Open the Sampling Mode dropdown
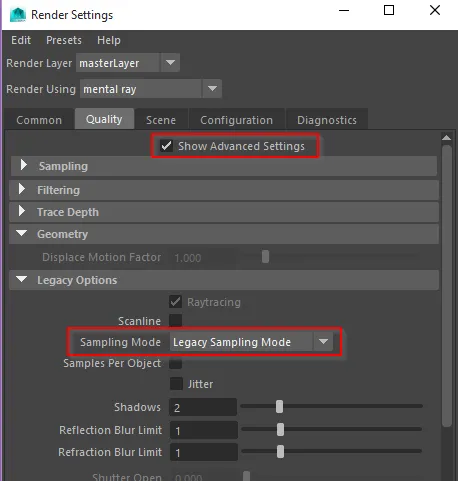The height and width of the screenshot is (481, 458). pos(251,342)
